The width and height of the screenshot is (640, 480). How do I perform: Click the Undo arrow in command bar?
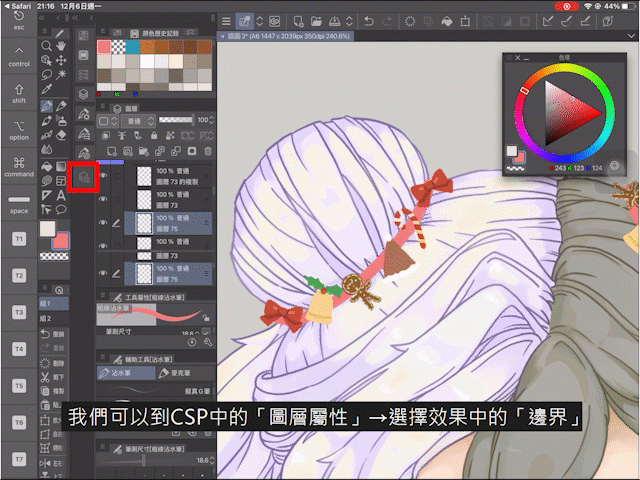[x=370, y=20]
